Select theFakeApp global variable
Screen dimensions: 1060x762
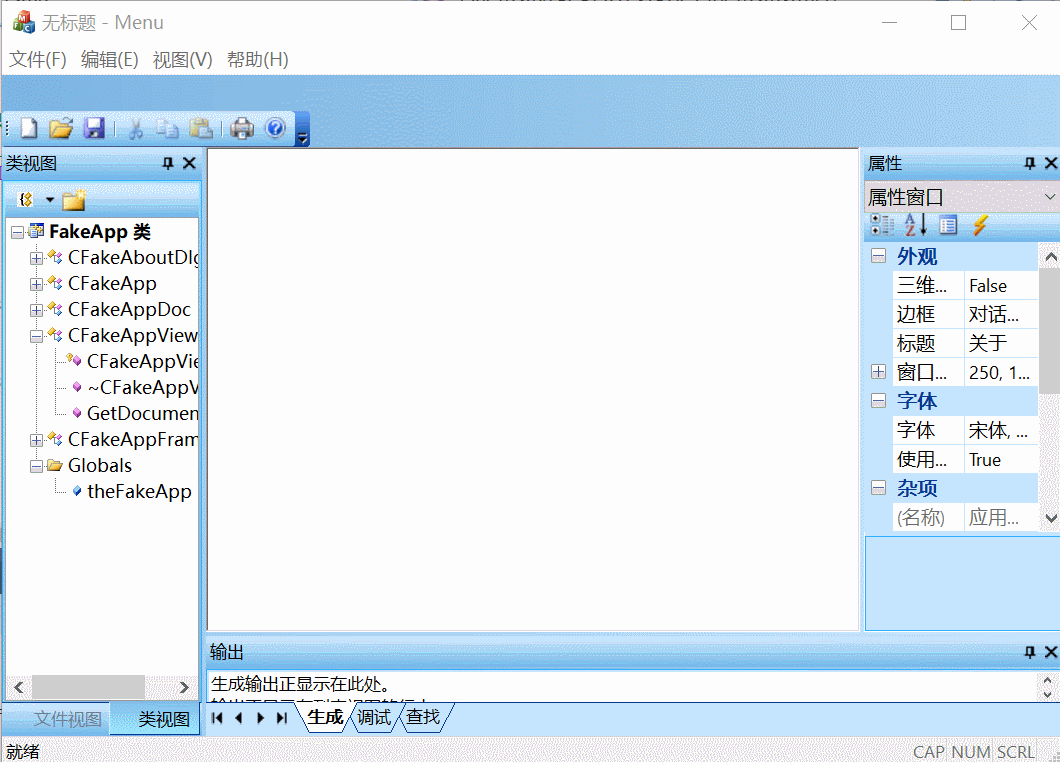point(139,492)
